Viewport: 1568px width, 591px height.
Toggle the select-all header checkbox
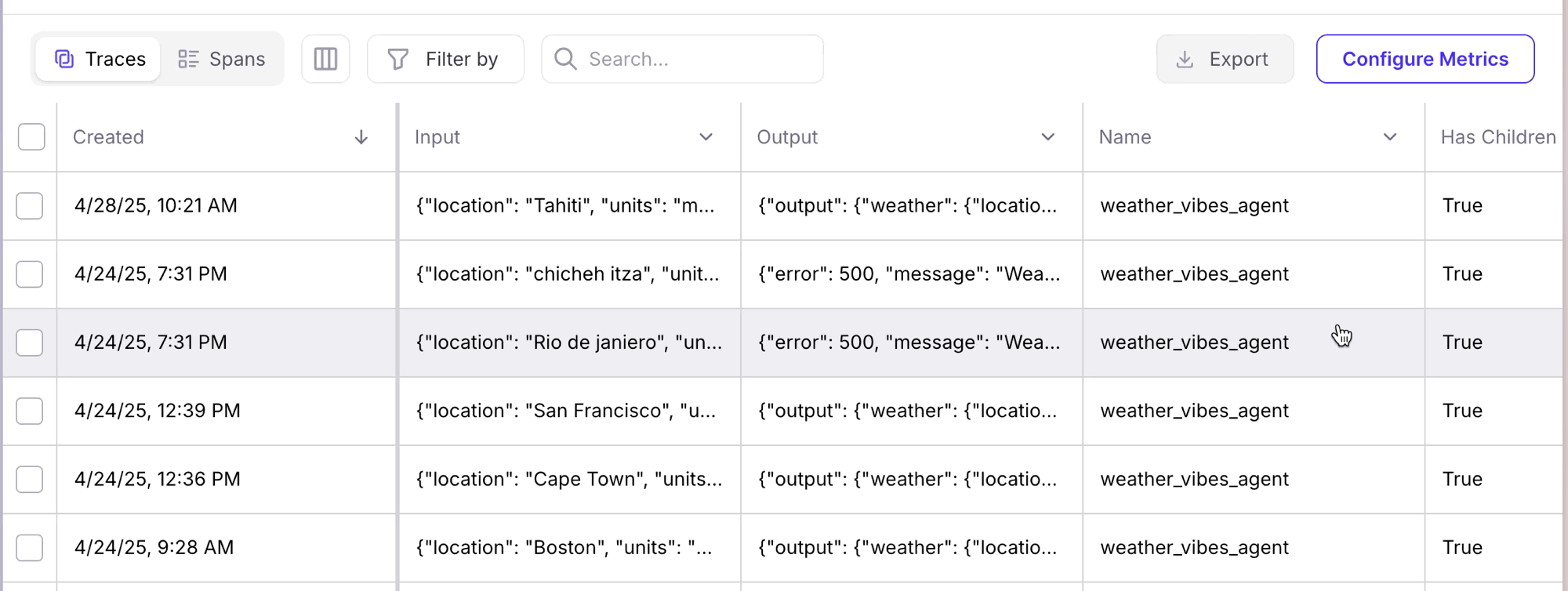(x=31, y=137)
